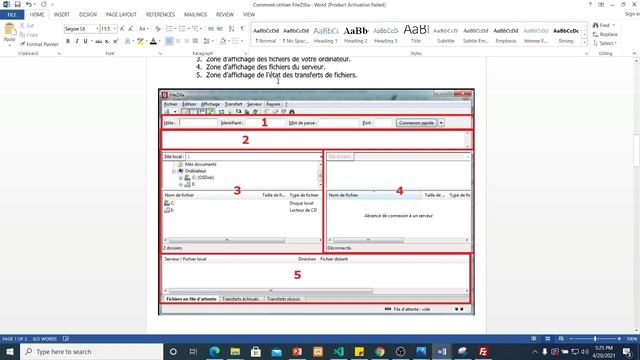Toggle Show/Hide paragraph marks
Image resolution: width=640 pixels, height=360 pixels.
[x=242, y=29]
